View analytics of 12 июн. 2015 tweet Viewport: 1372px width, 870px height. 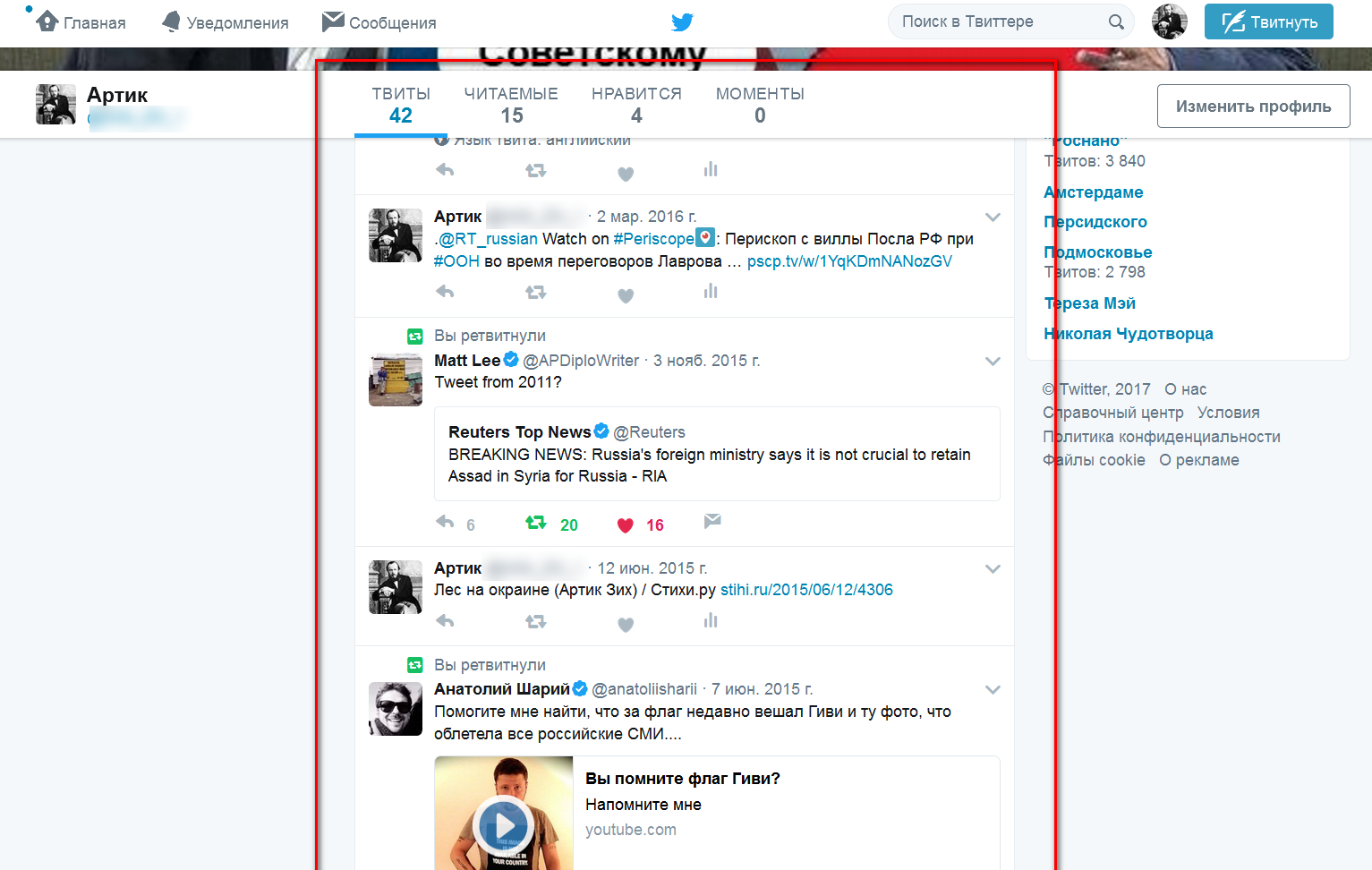coord(711,620)
